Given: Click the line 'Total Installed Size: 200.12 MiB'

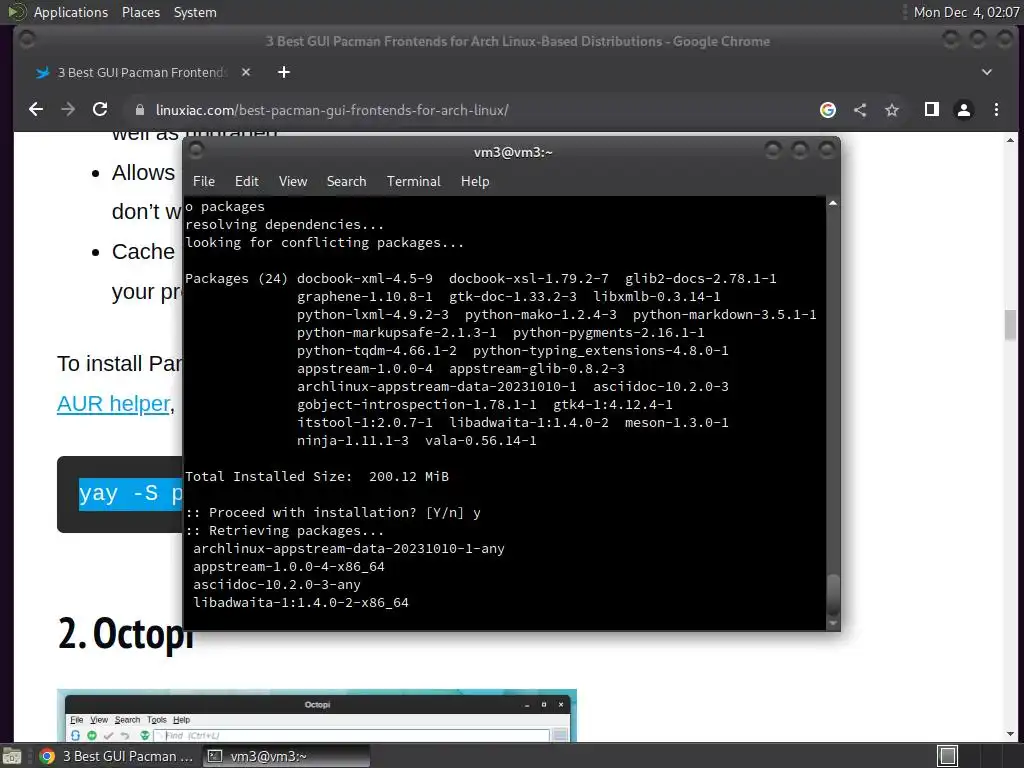Looking at the screenshot, I should [317, 476].
